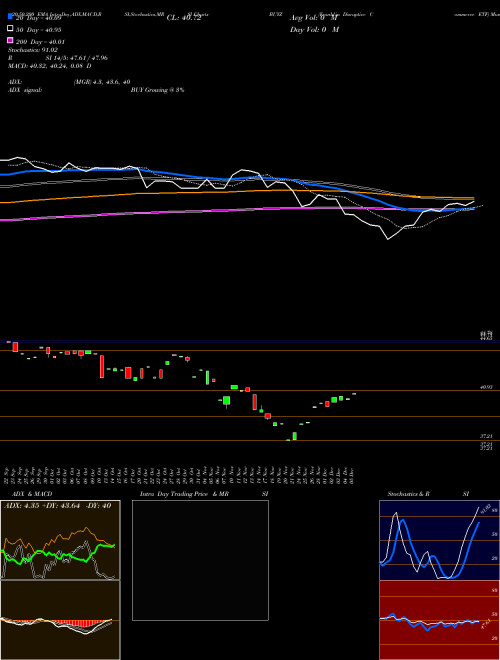Click the white 50 Day legend swatch

(x=11, y=29)
